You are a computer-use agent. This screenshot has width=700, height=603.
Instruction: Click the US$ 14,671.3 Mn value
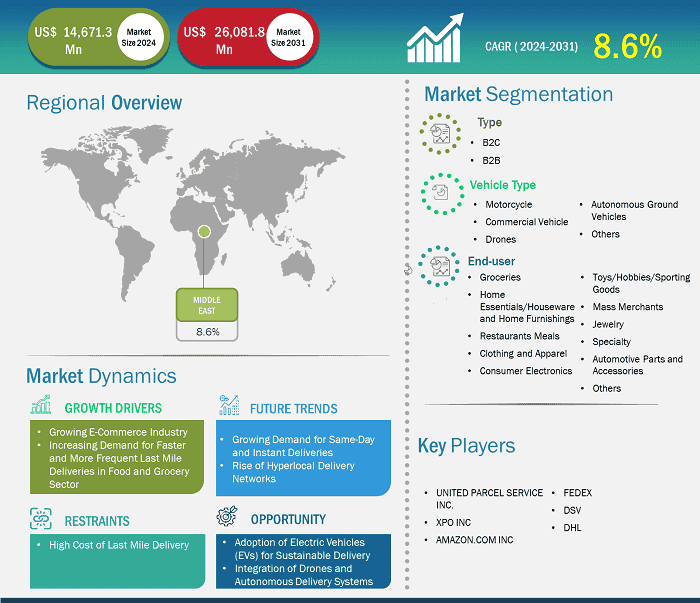point(73,40)
